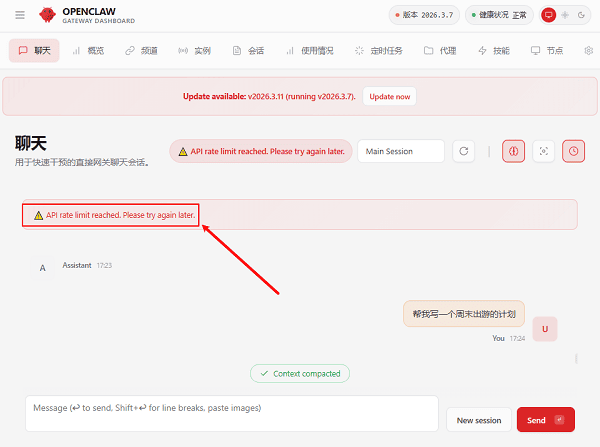
Task: Open the 频道 channels tab
Action: pyautogui.click(x=141, y=51)
